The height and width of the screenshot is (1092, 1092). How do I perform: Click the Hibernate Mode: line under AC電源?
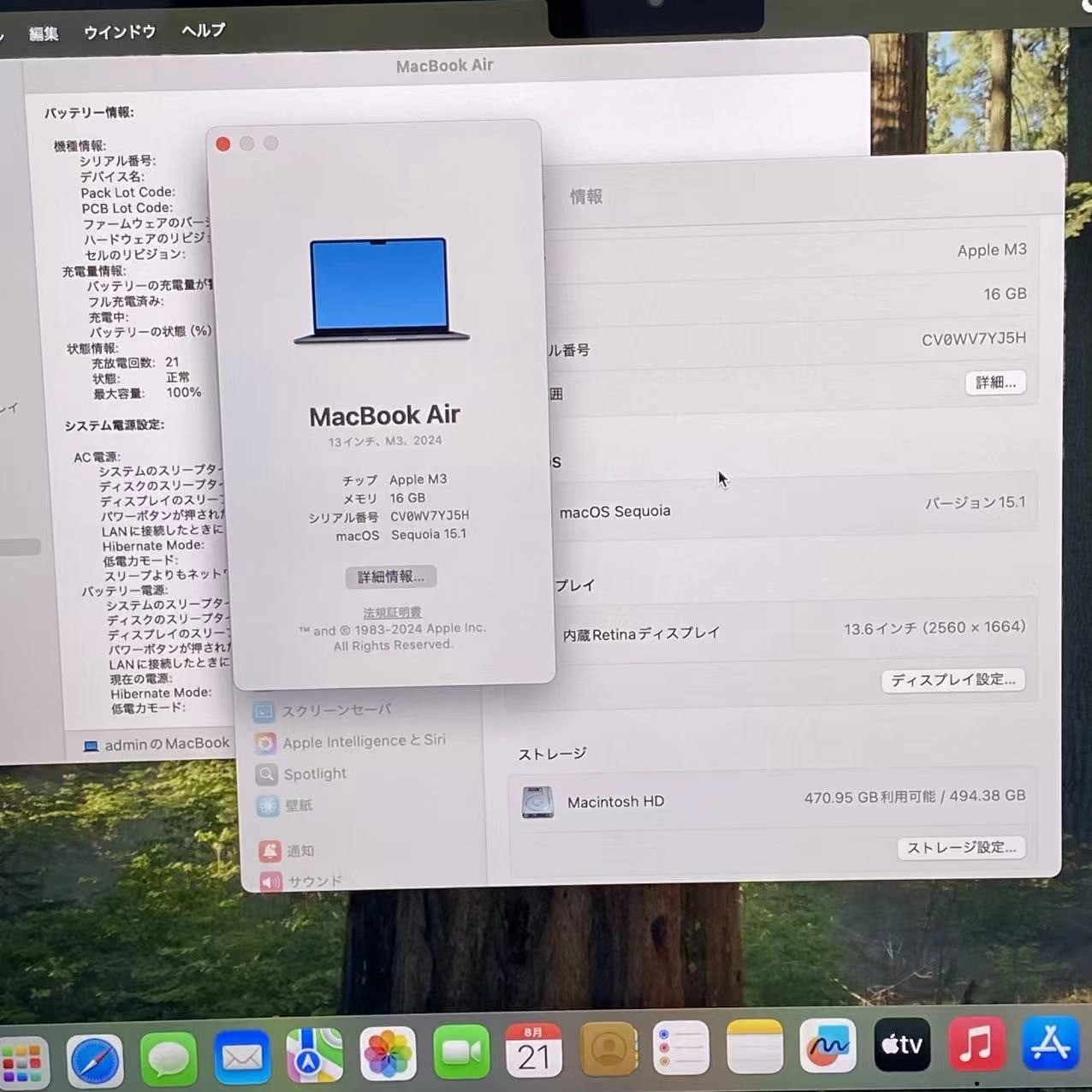[153, 546]
